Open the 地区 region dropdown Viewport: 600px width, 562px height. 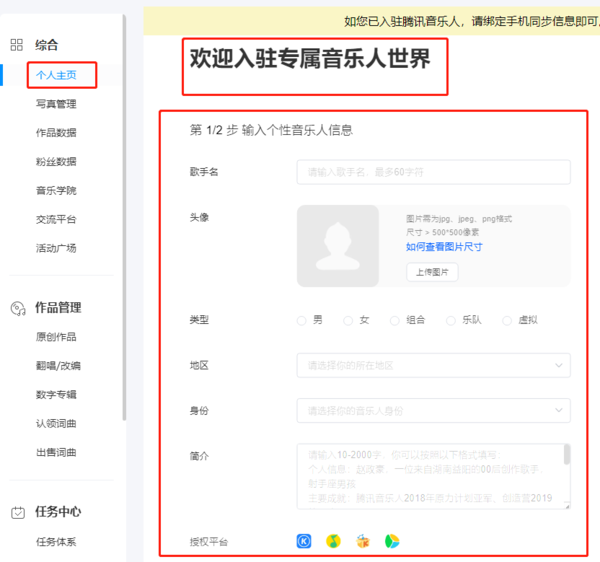pyautogui.click(x=433, y=366)
